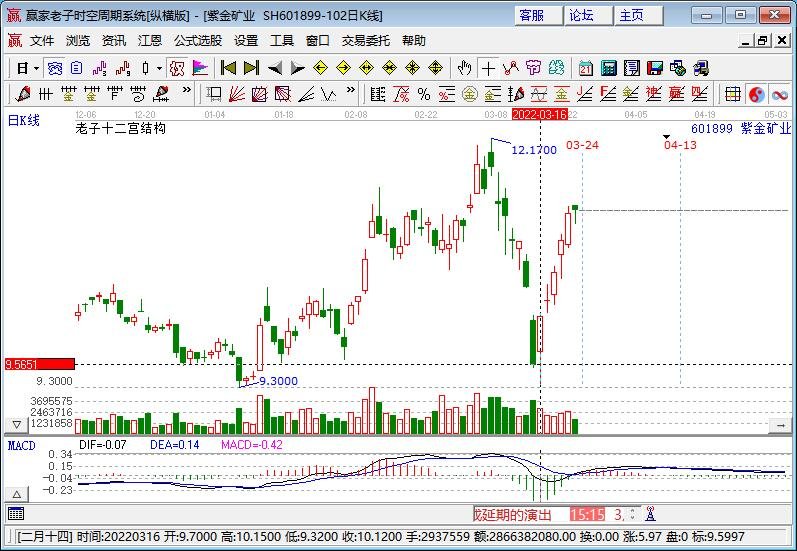797x551 pixels.
Task: Click the 老子十二宫结构 text
Action: point(120,128)
